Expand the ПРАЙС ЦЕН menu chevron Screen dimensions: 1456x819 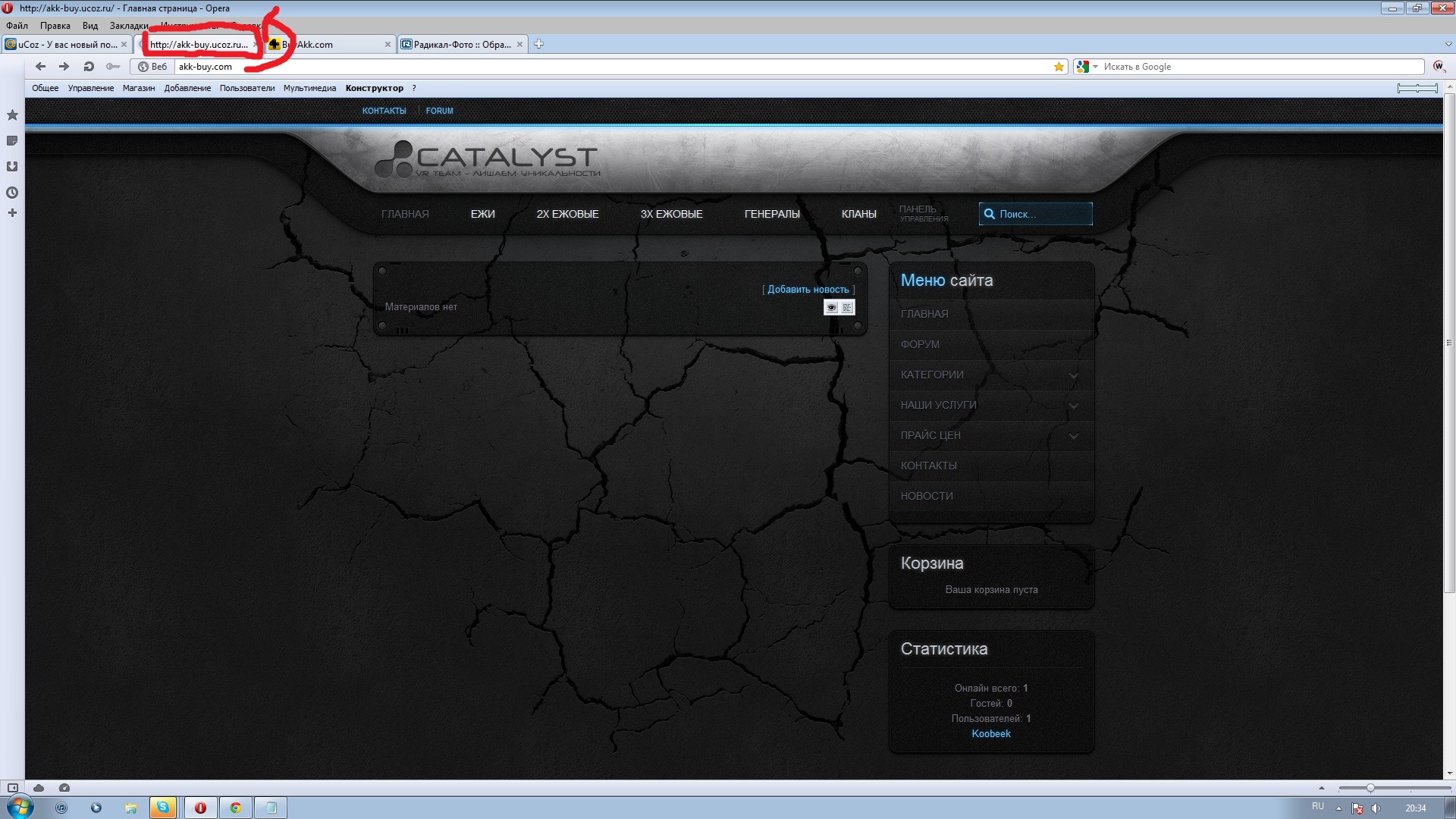(x=1073, y=436)
